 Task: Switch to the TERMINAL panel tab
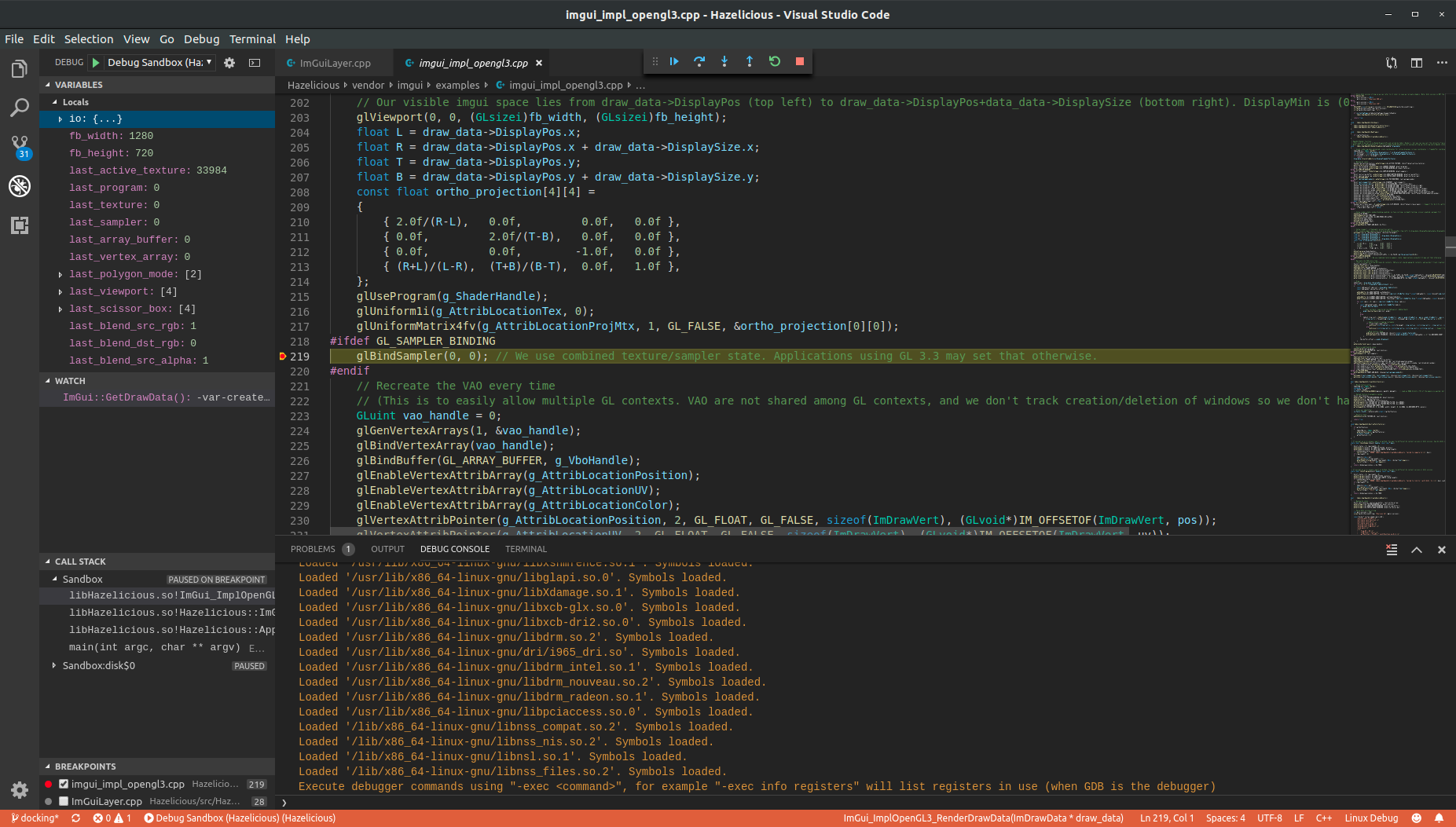click(x=526, y=548)
